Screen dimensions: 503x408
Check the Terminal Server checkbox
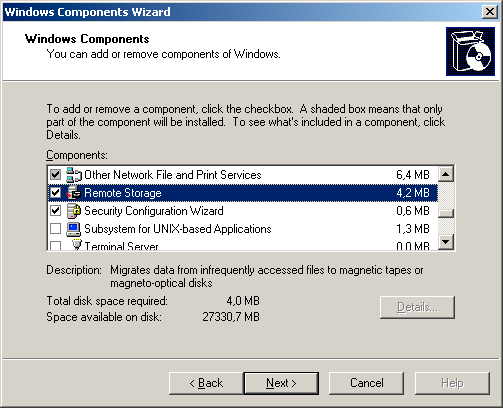[55, 246]
